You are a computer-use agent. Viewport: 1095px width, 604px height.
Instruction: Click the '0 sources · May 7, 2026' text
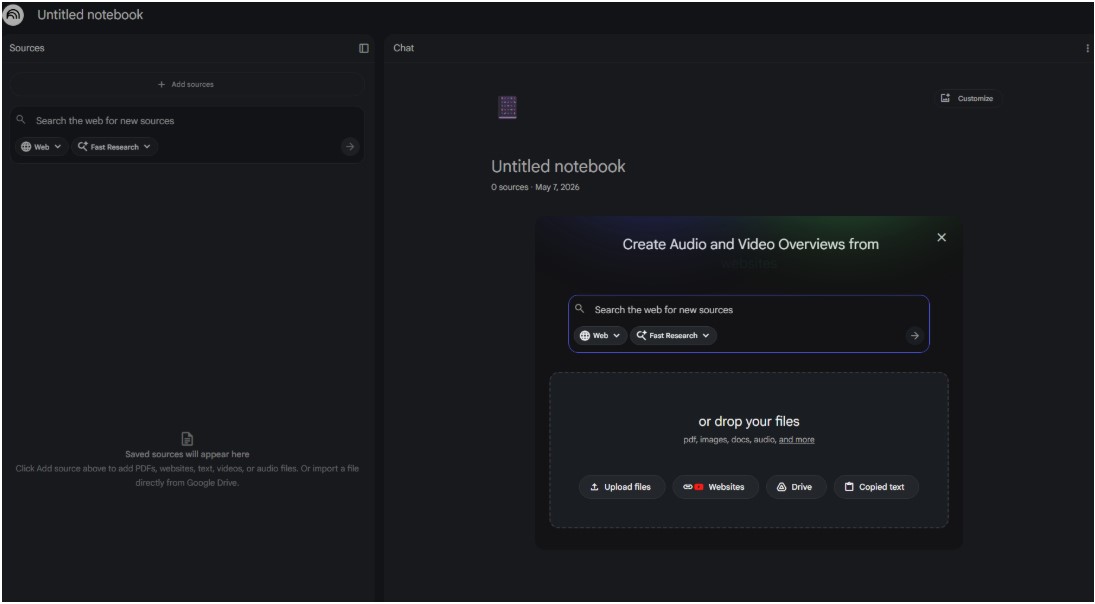[535, 187]
